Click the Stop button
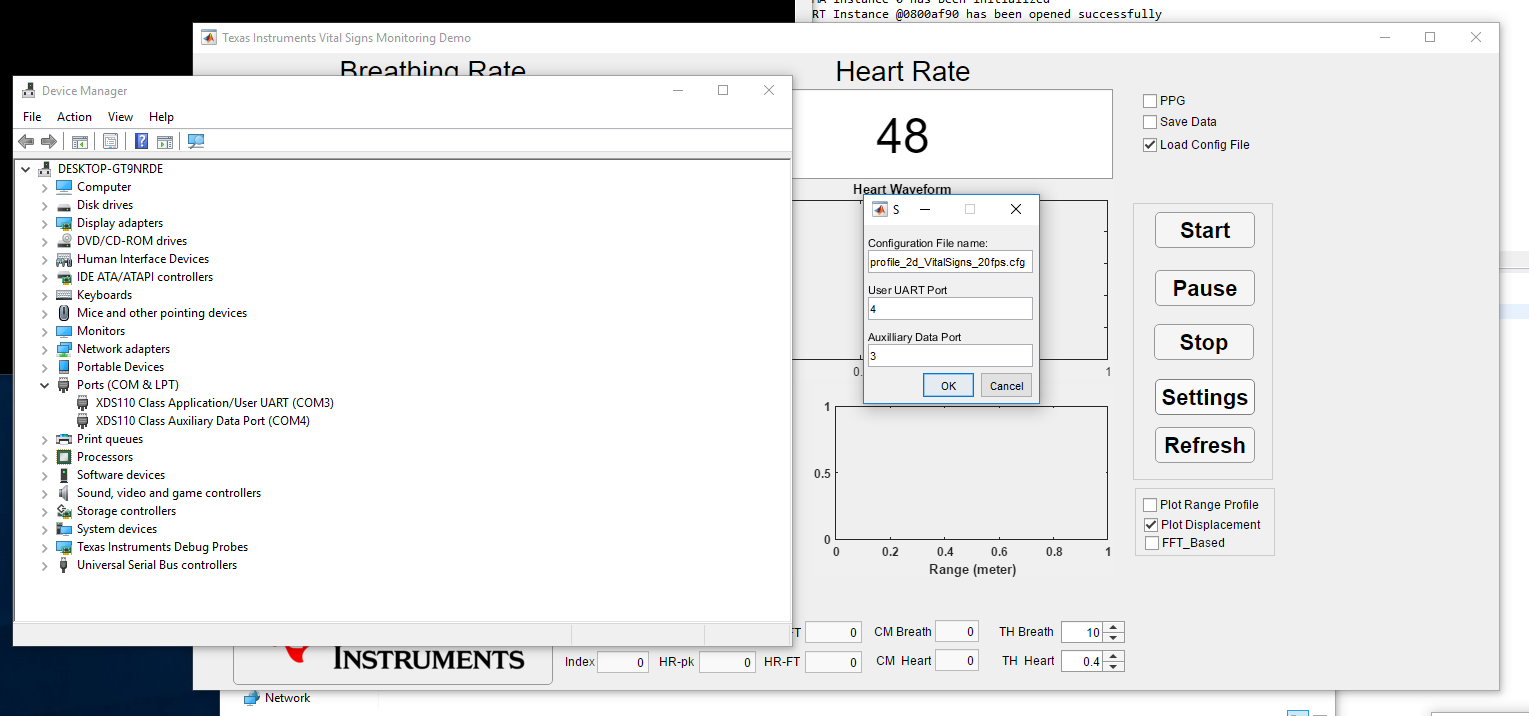This screenshot has width=1529, height=716. click(1203, 342)
